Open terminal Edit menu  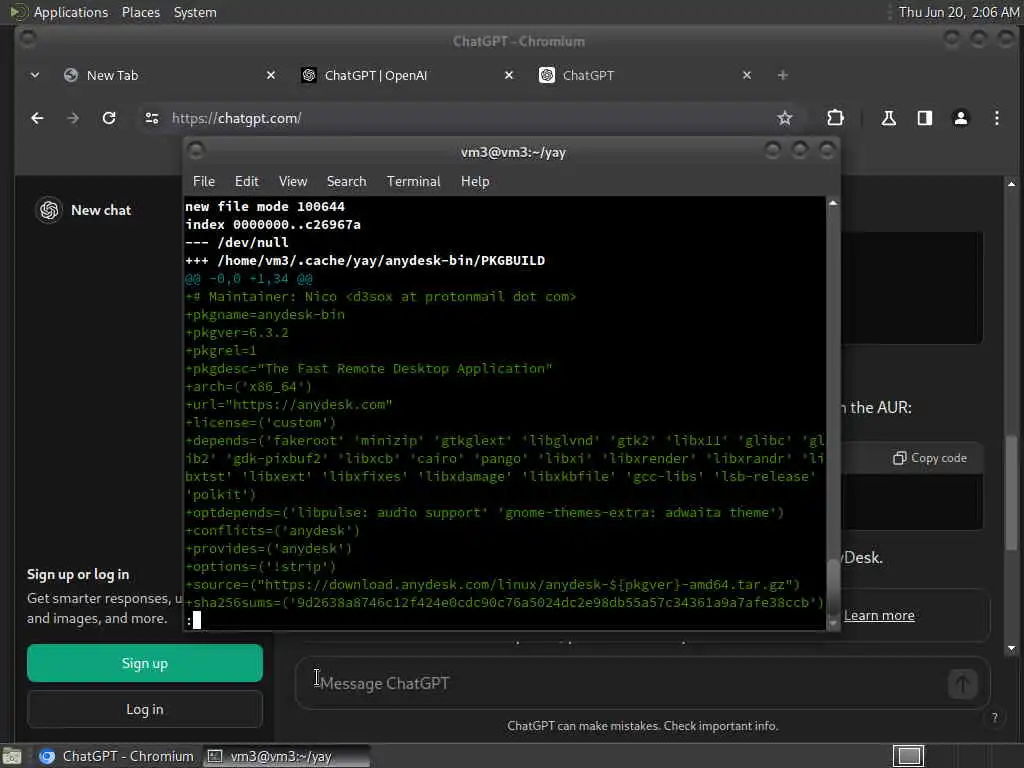[x=246, y=182]
